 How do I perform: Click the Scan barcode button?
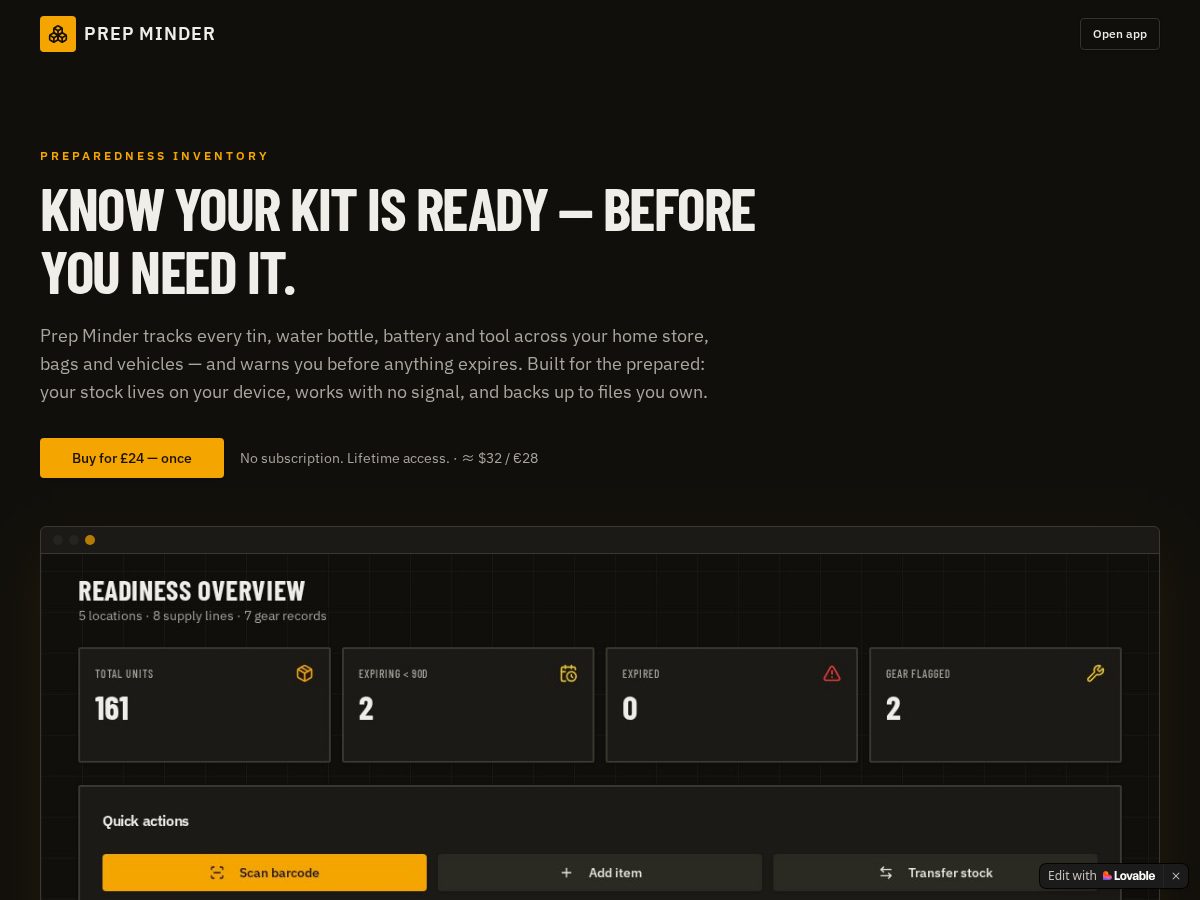coord(264,872)
